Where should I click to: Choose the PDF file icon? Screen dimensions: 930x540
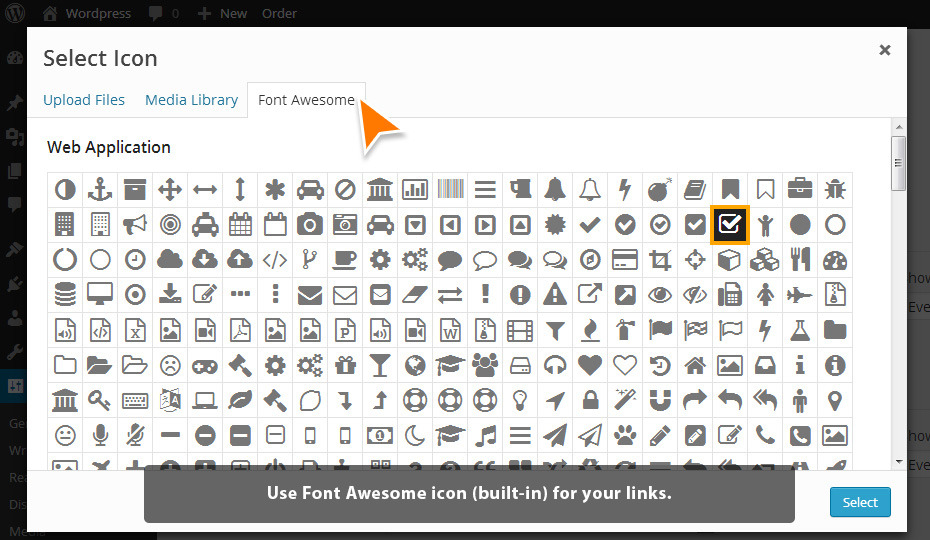pos(240,330)
